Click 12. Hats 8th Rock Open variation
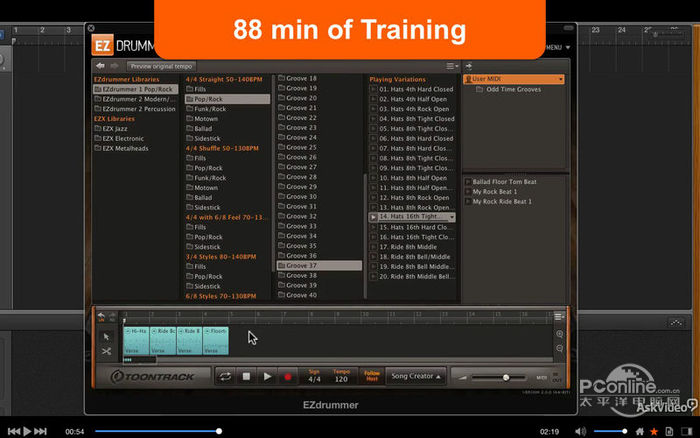The image size is (700, 438). (x=414, y=197)
